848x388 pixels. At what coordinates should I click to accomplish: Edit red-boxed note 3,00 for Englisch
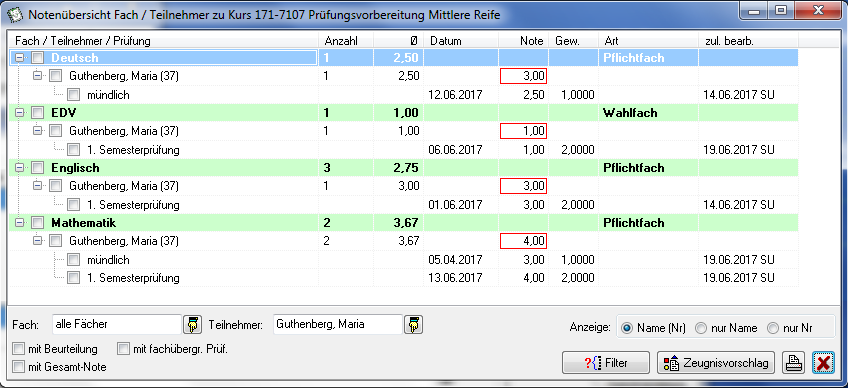coord(524,186)
